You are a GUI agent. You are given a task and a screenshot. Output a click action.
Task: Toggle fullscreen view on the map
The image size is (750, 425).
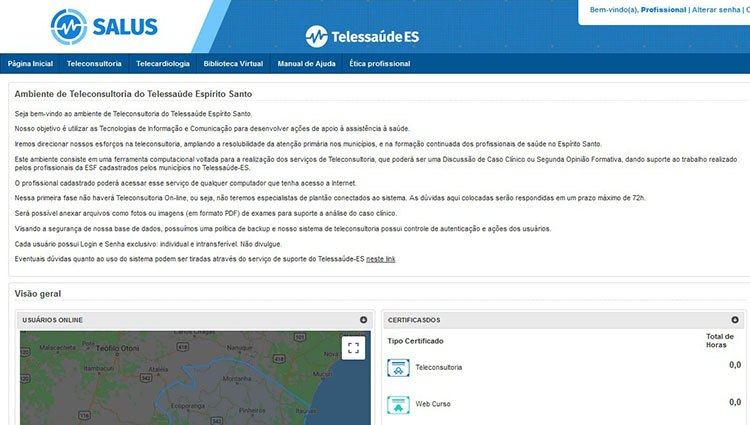pos(353,348)
